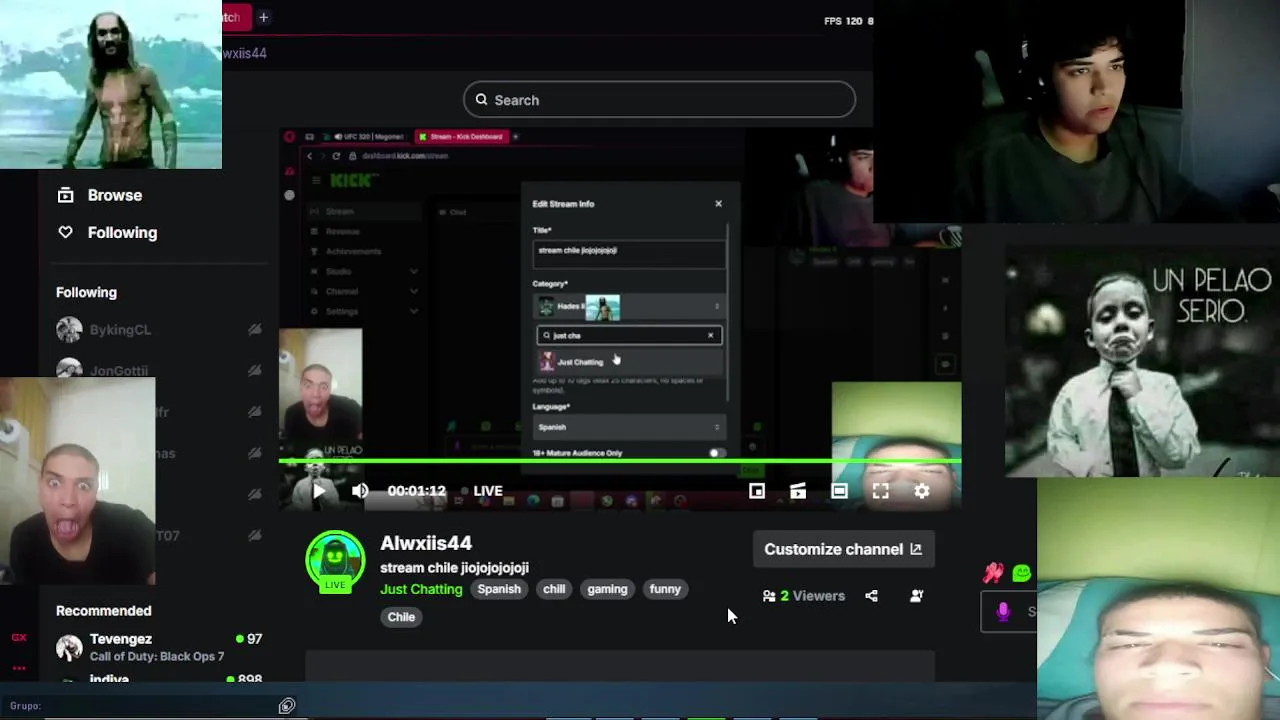Mute the stream volume speaker icon
Screen dimensions: 1280x720
[x=360, y=491]
